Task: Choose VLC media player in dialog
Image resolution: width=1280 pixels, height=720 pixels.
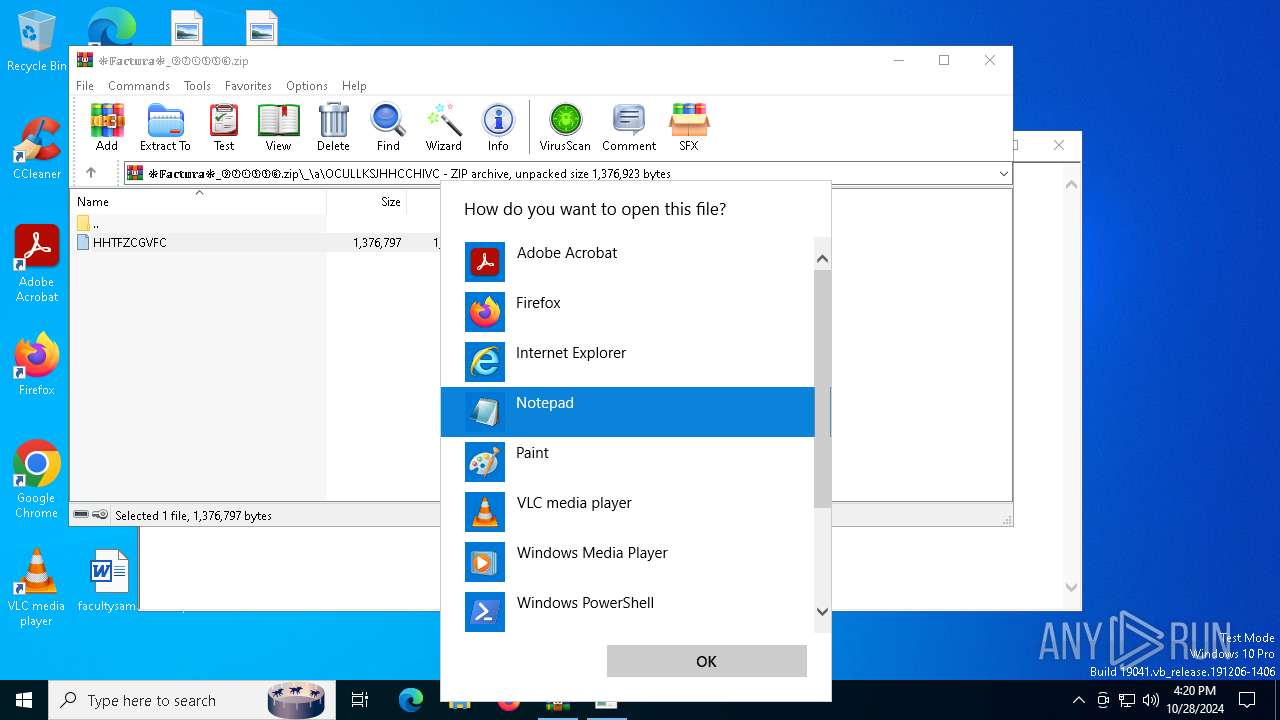Action: click(628, 512)
